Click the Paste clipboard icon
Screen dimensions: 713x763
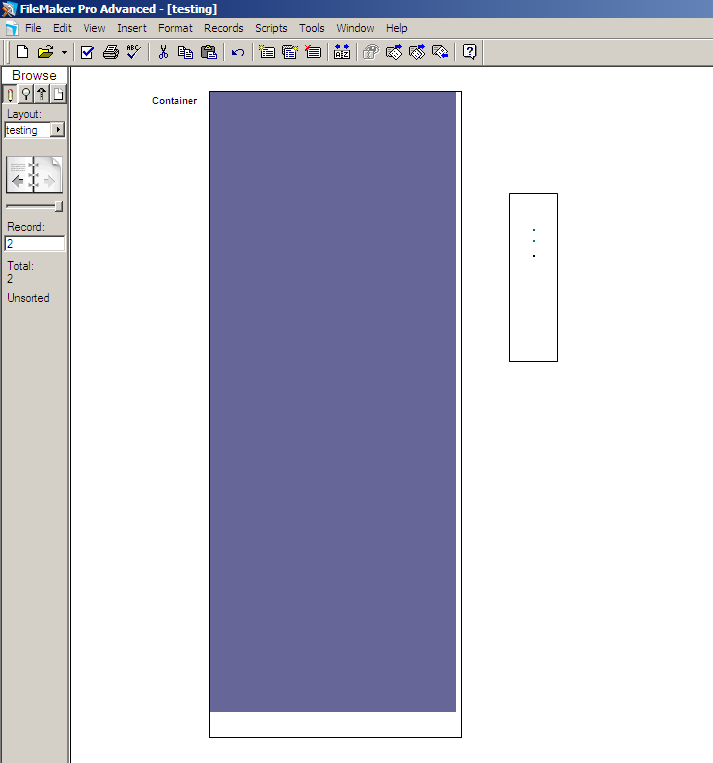(208, 52)
